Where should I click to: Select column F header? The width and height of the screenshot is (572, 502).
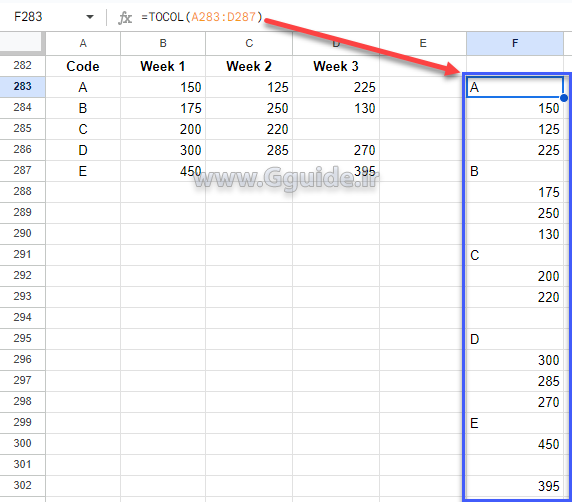tap(515, 43)
